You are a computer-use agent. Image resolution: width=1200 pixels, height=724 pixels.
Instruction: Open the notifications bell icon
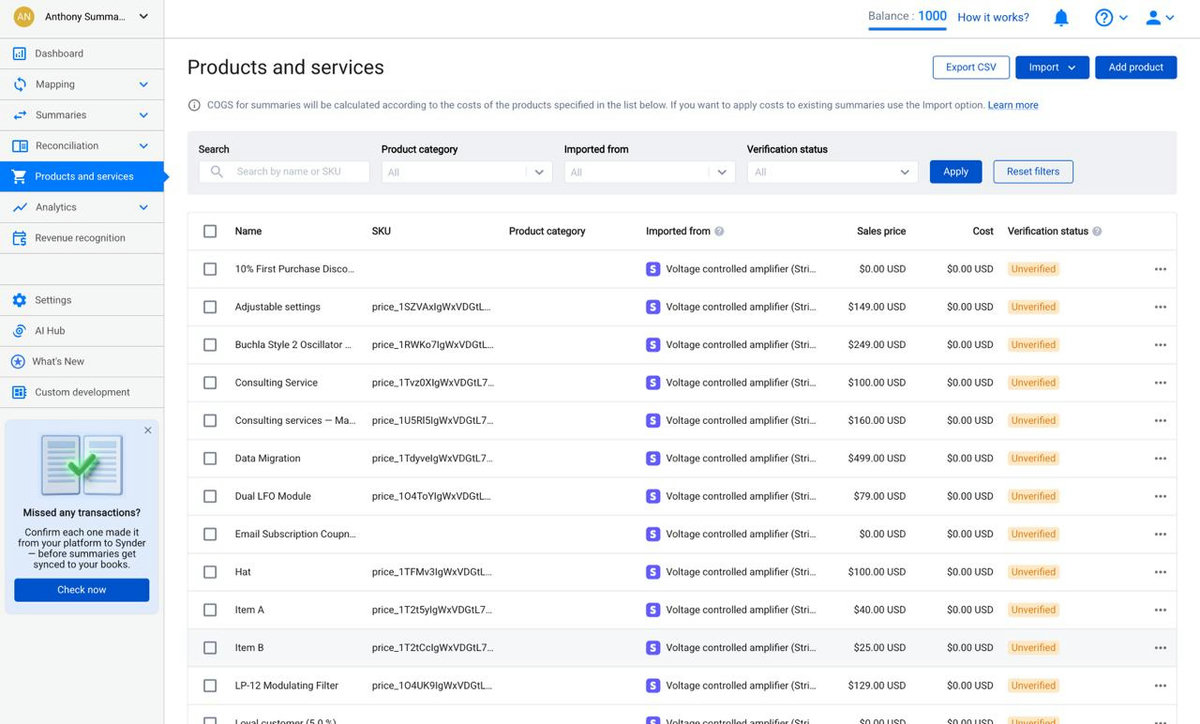click(x=1061, y=17)
